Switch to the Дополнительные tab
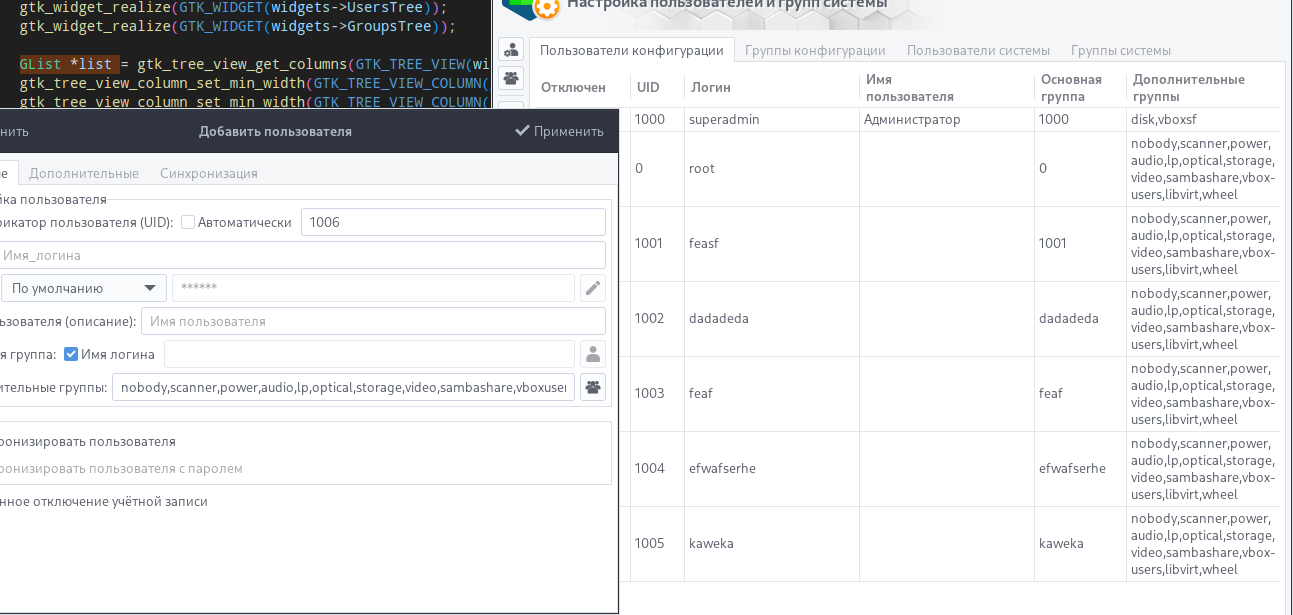The image size is (1293, 615). click(x=84, y=173)
